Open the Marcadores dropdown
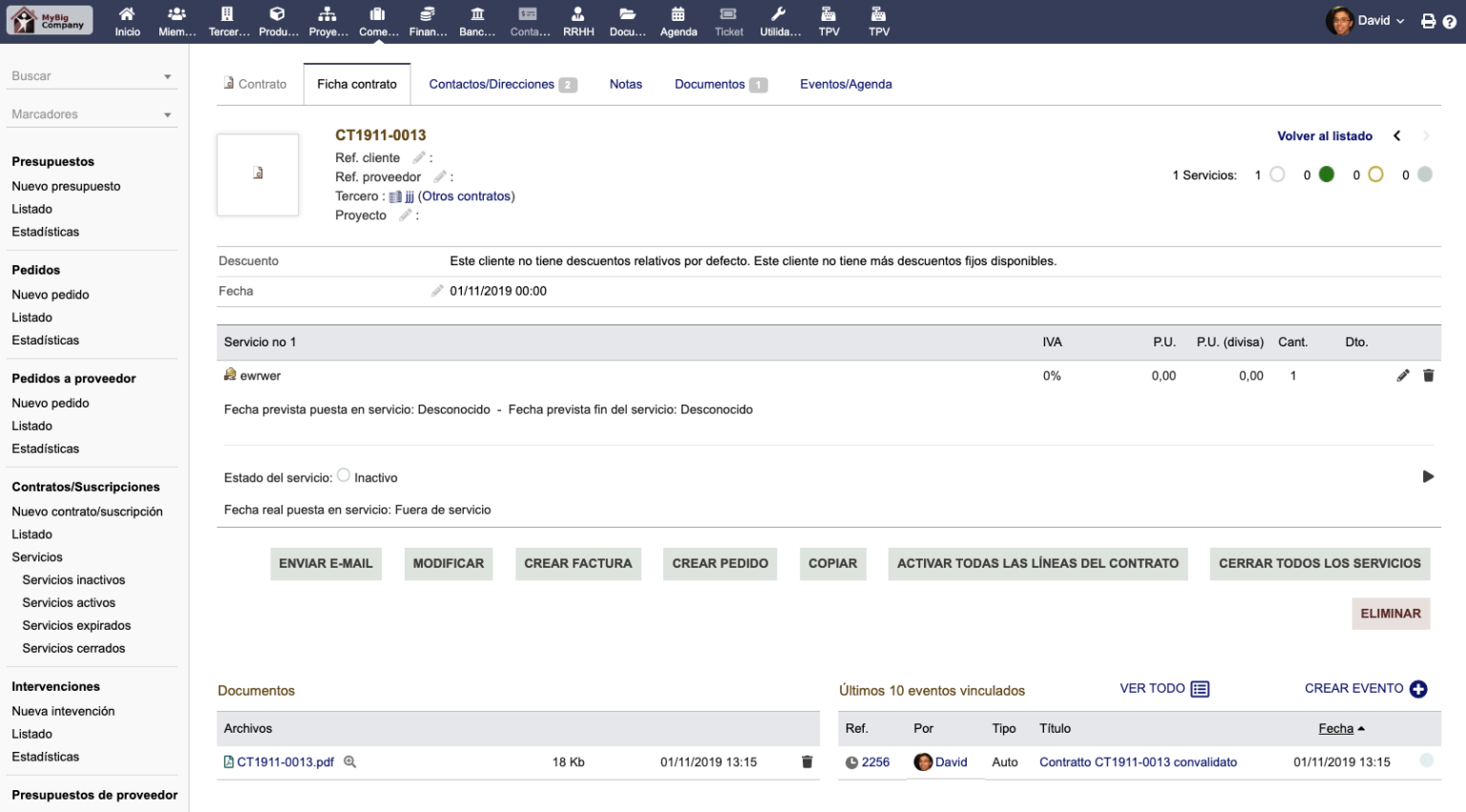Screen dimensions: 1466x812 [x=94, y=115]
